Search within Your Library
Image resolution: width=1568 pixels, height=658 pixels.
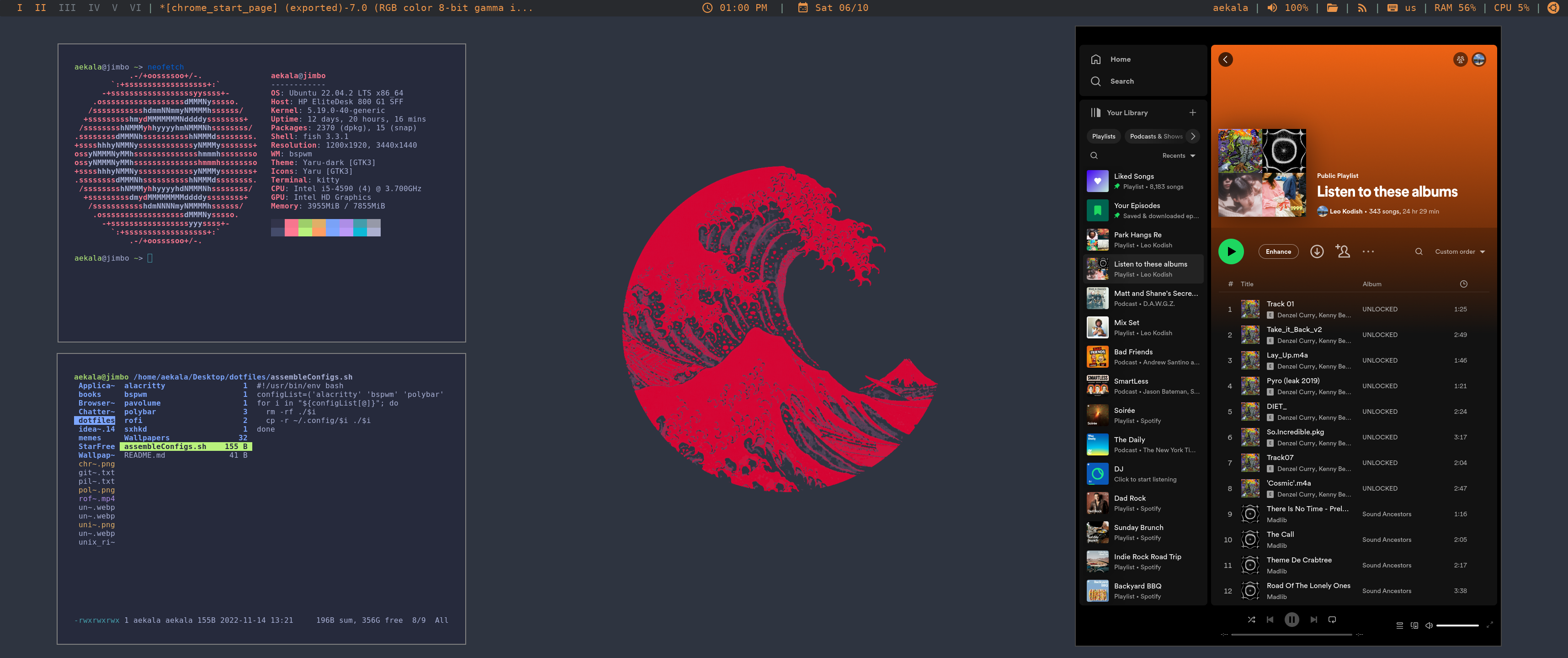click(x=1094, y=155)
